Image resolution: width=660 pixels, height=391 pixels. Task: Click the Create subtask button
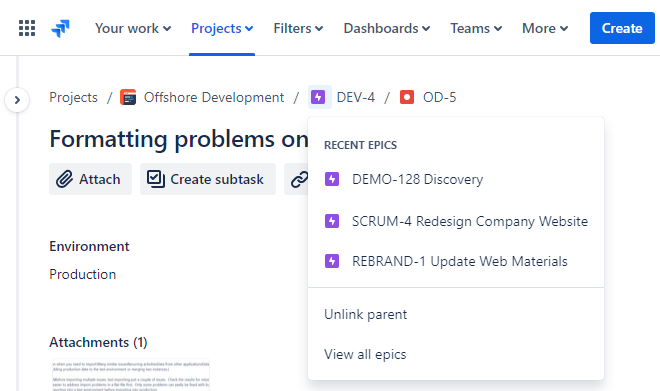click(x=208, y=179)
